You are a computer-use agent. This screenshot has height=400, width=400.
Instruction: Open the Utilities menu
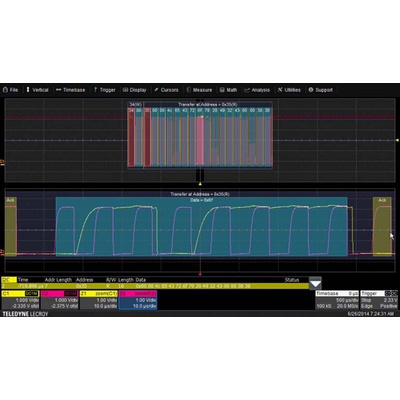coord(289,90)
